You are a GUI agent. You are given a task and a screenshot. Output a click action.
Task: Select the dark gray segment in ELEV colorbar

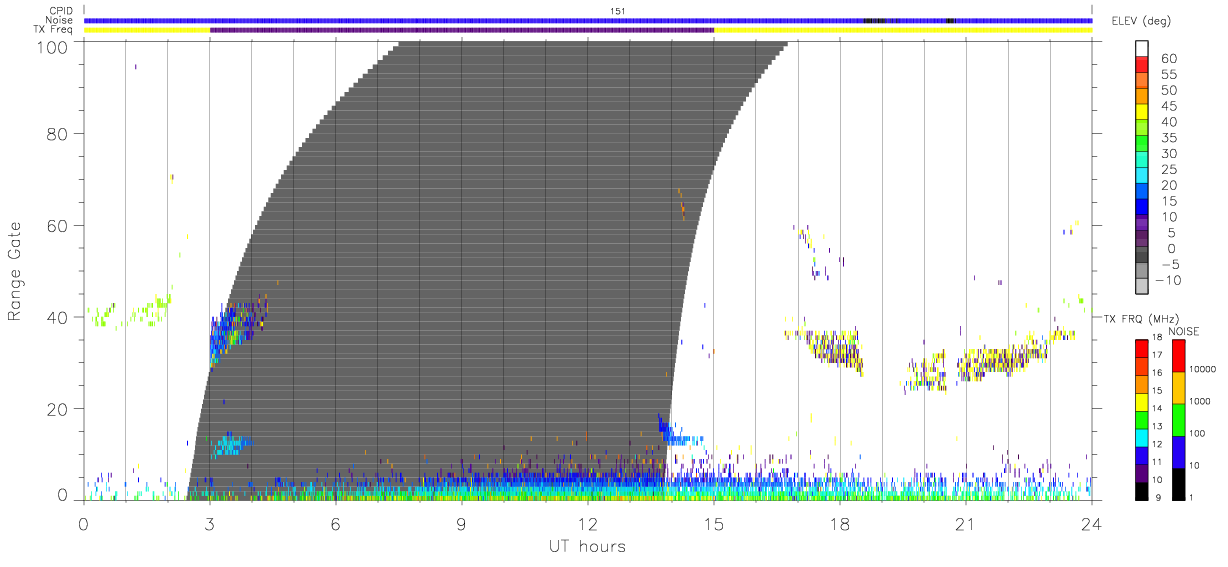tap(1142, 254)
